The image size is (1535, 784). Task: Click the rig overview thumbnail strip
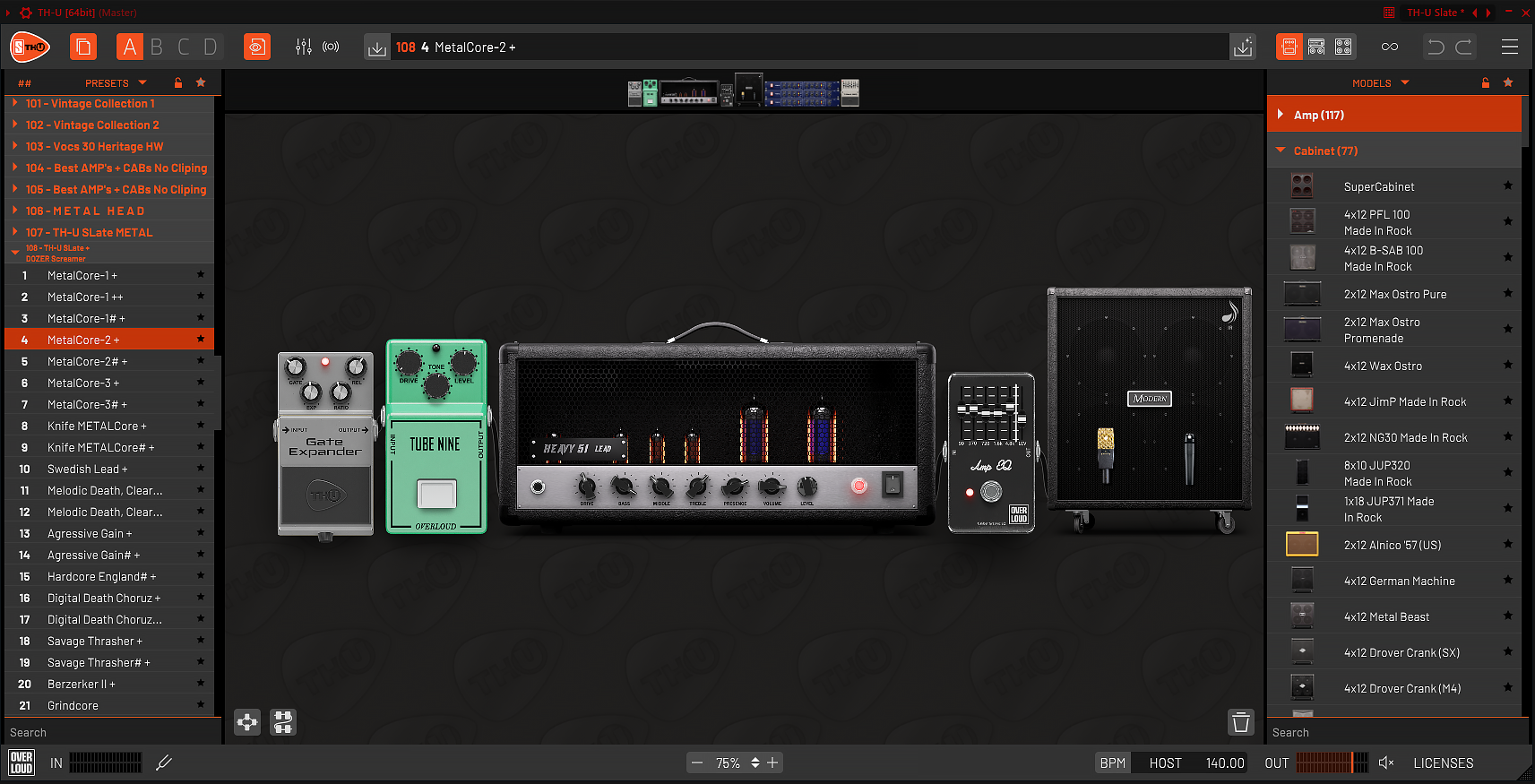[x=744, y=91]
